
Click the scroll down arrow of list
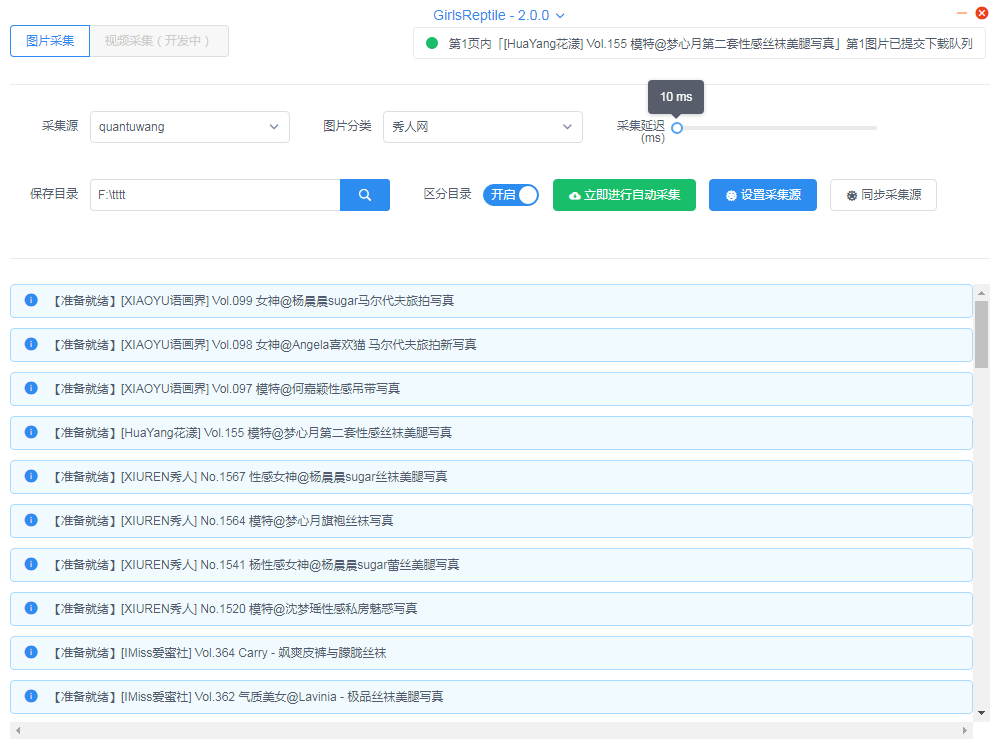(982, 713)
